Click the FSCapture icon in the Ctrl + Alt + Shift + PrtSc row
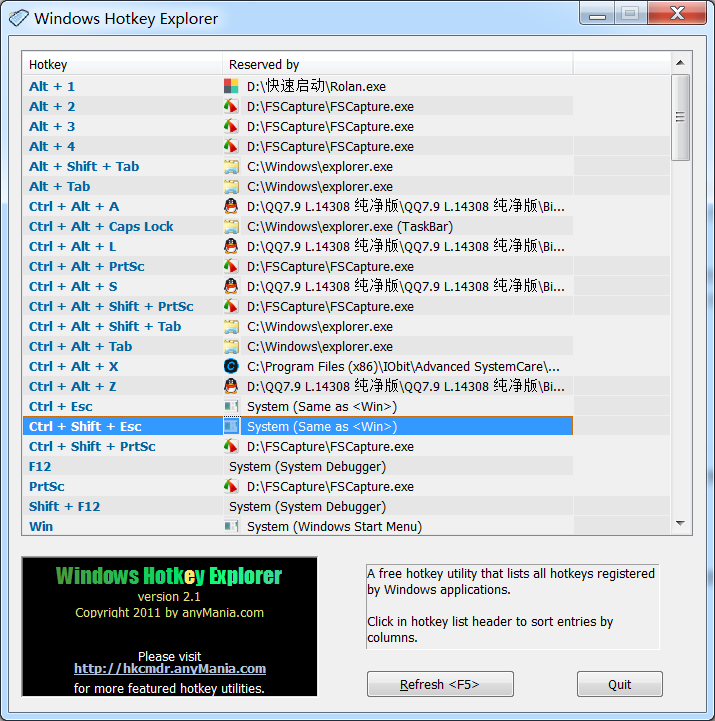The image size is (715, 721). [x=231, y=306]
